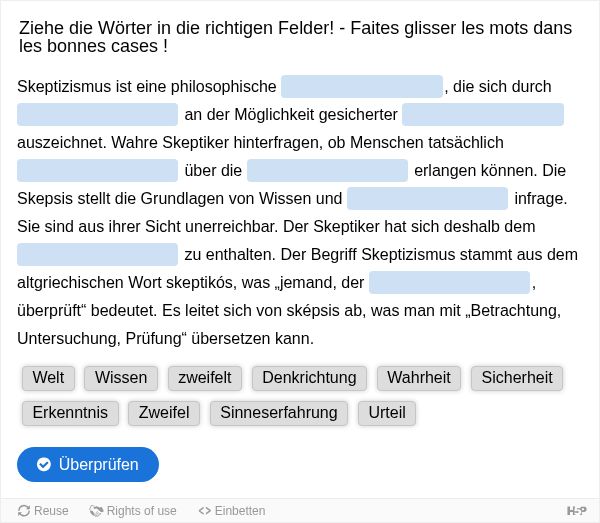Screen dimensions: 600x523
Task: Choose the 'Wahrheit' word chip
Action: (419, 378)
